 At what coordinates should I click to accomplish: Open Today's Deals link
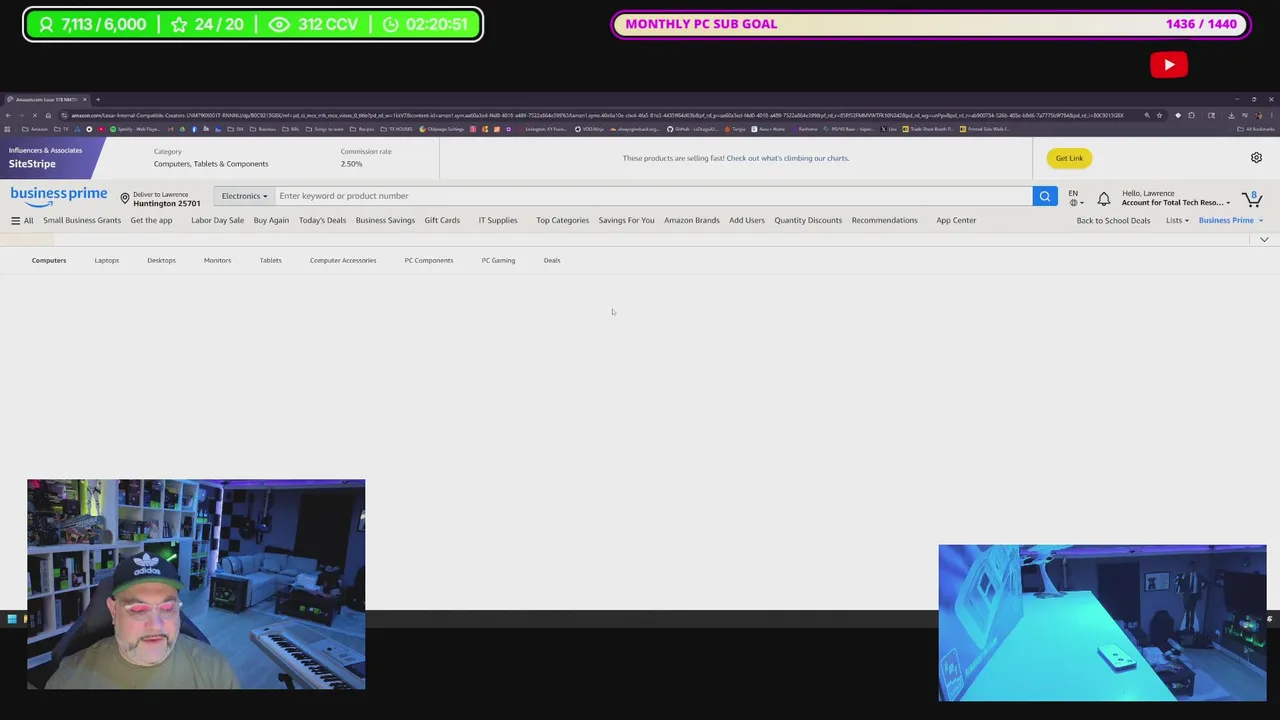click(x=322, y=220)
